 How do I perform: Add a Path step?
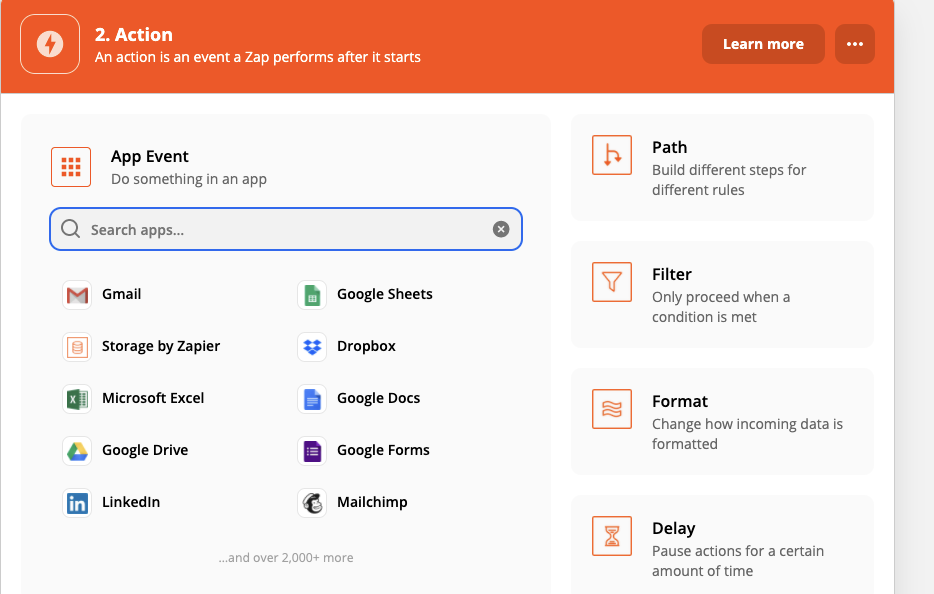(x=721, y=167)
